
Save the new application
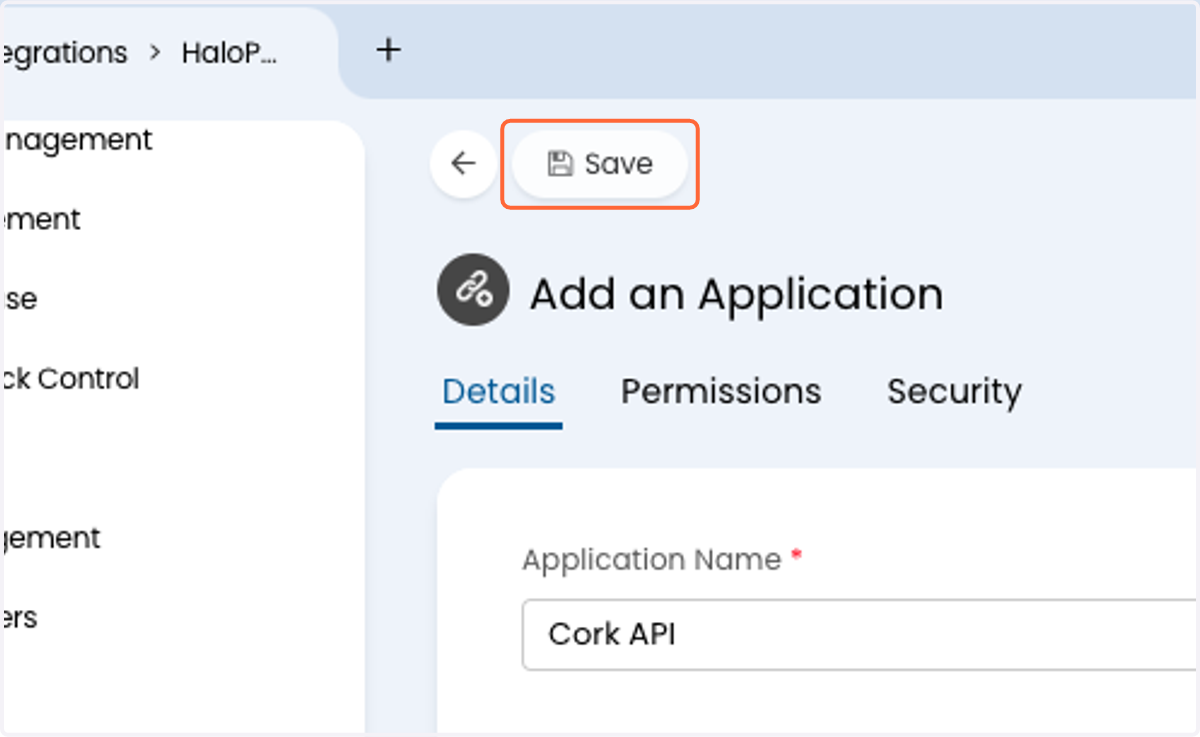pos(599,164)
